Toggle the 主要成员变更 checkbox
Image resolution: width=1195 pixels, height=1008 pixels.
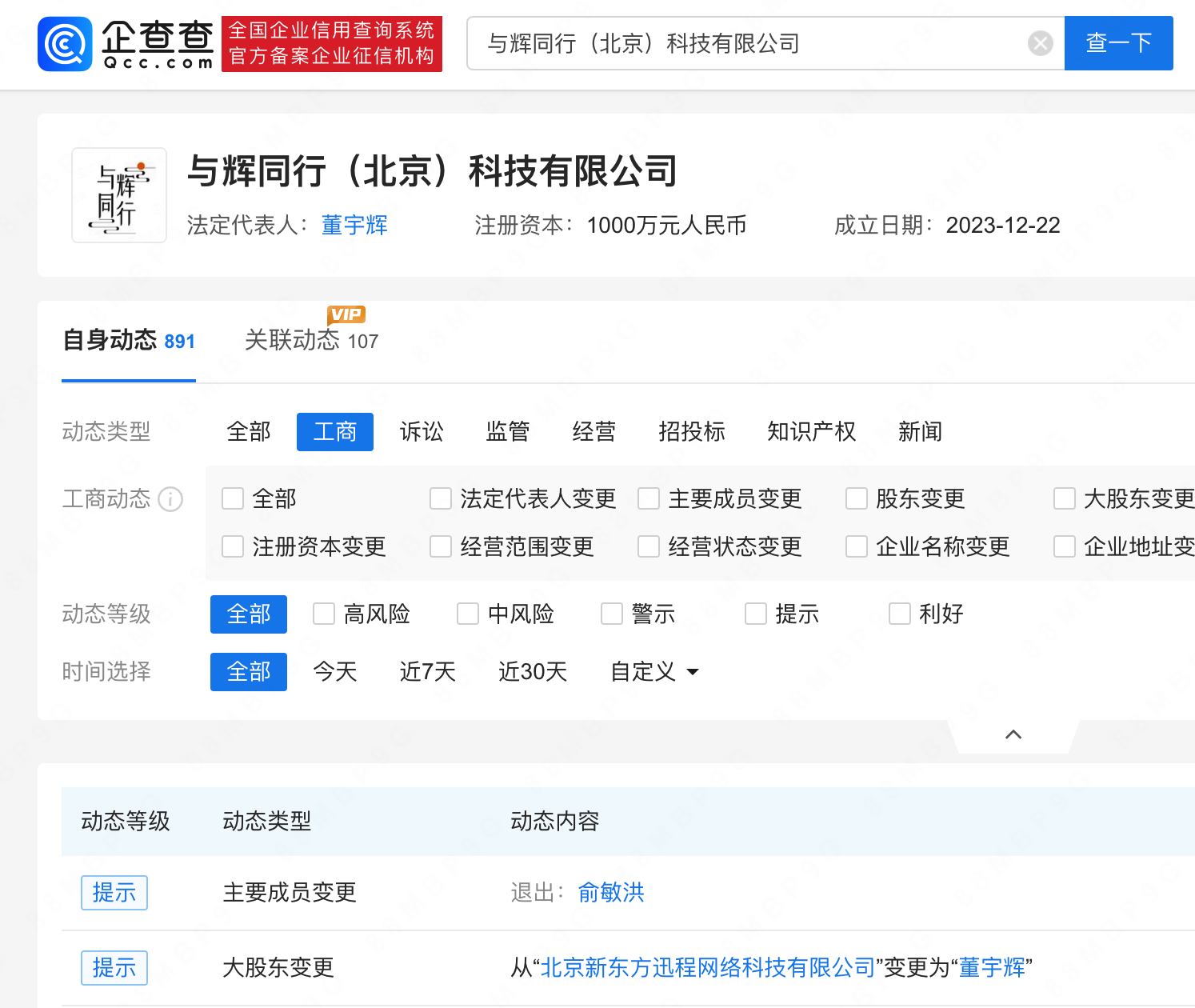[x=649, y=499]
